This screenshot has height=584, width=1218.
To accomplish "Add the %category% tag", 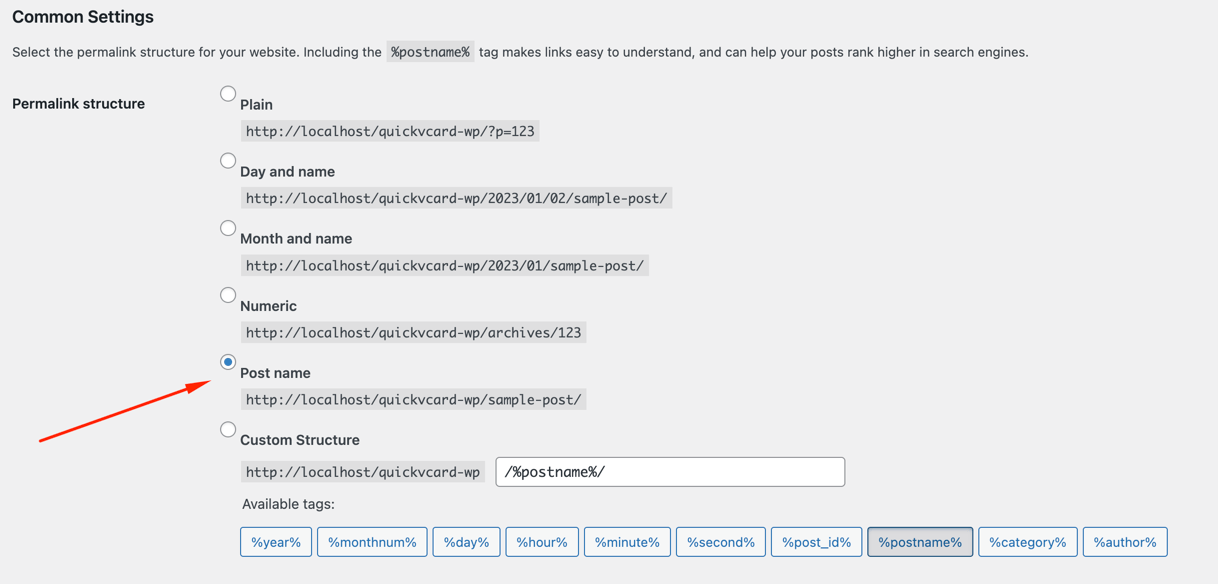I will click(1027, 542).
